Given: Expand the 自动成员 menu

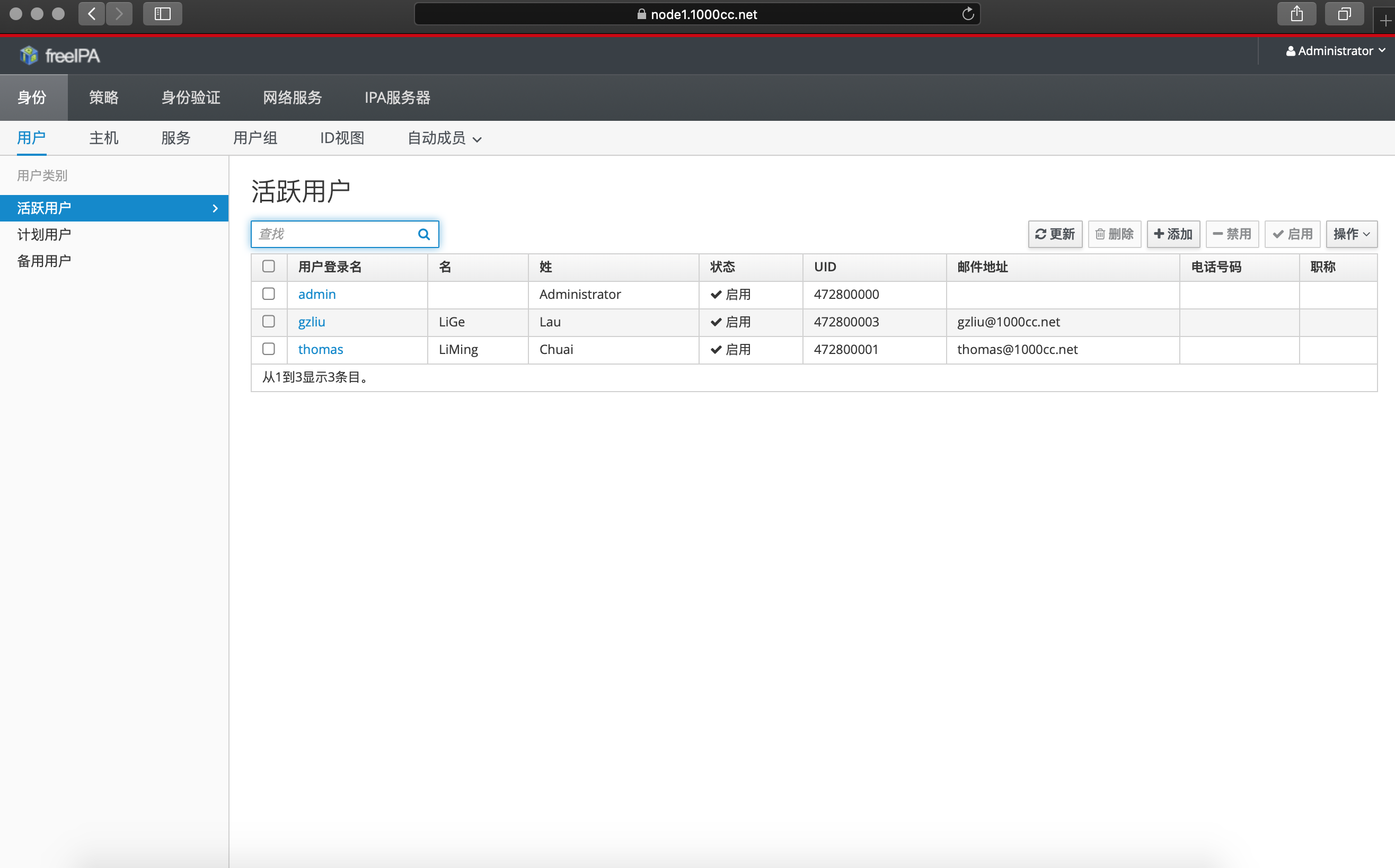Looking at the screenshot, I should click(x=444, y=138).
